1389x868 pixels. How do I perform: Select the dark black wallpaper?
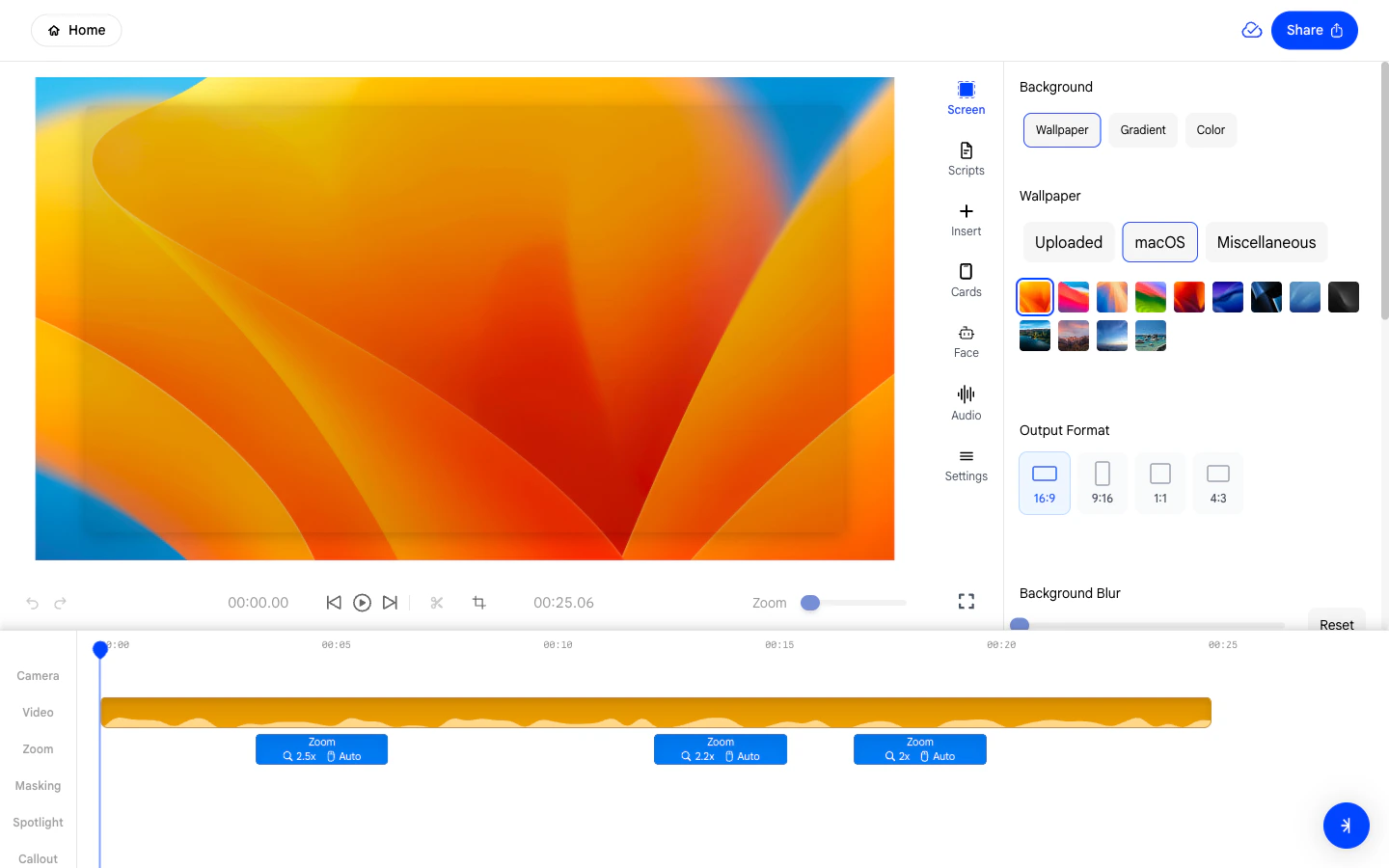(1344, 297)
